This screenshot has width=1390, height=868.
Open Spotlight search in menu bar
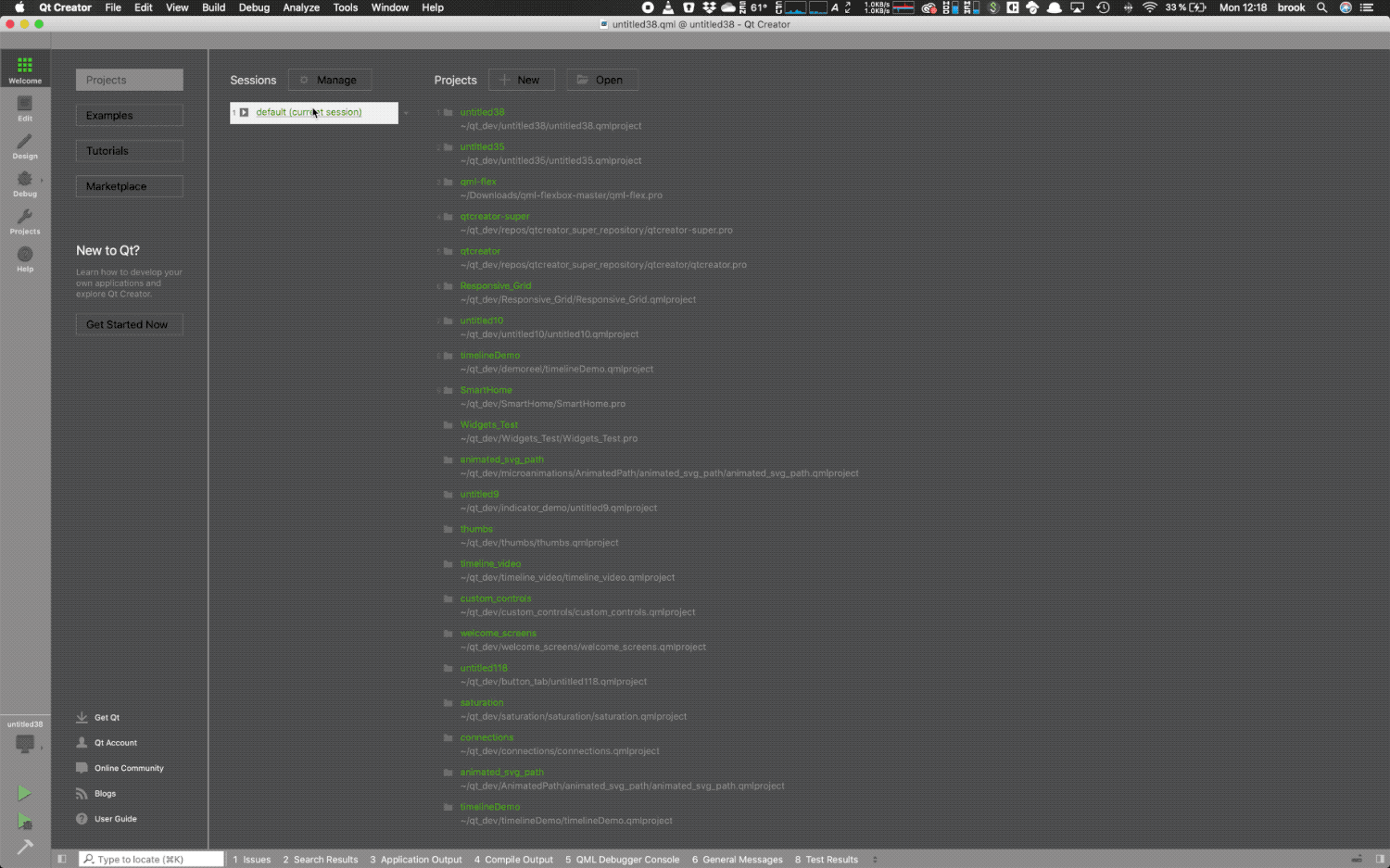coord(1322,7)
